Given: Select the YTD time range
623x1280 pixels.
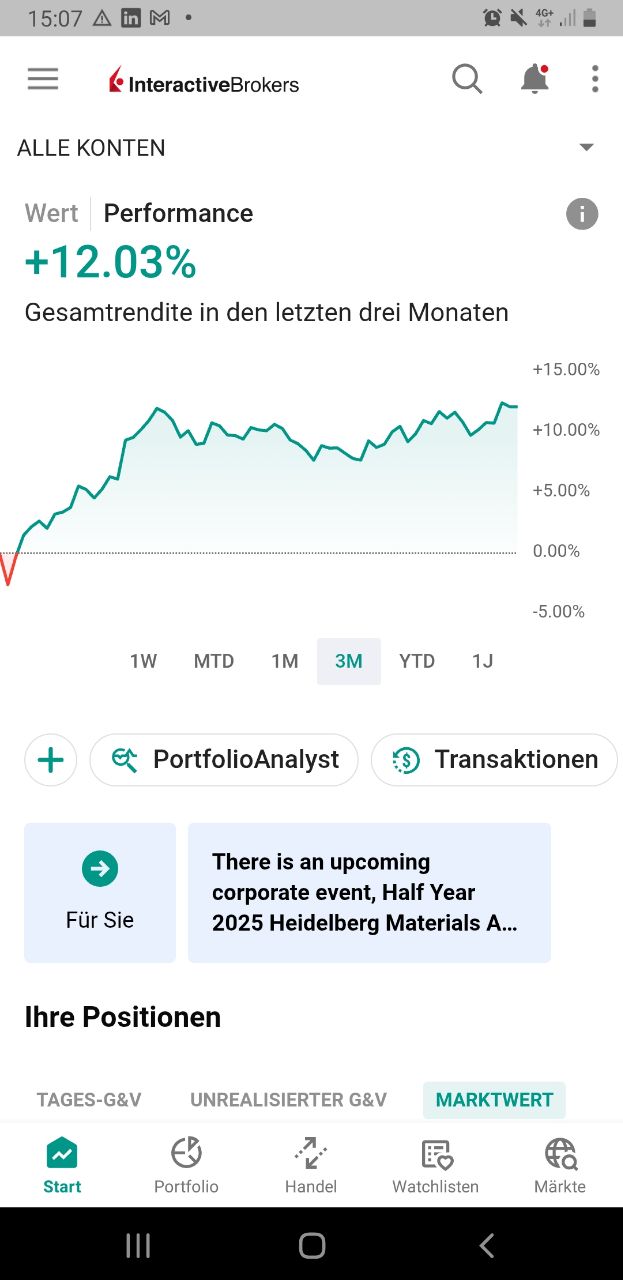Looking at the screenshot, I should coord(417,661).
